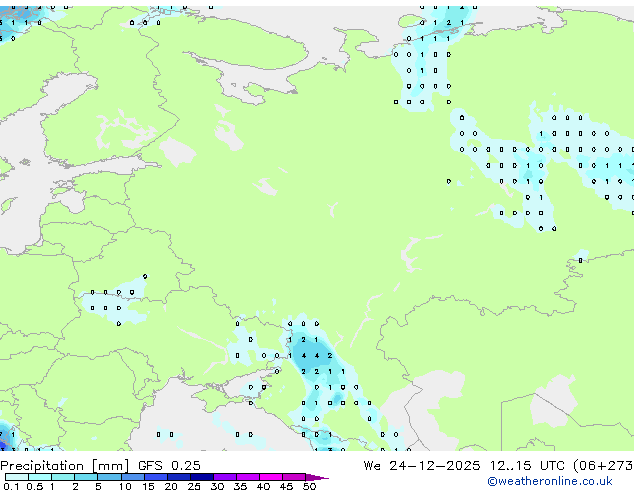Select magenta legend swatch for 40 to 45 mm

pos(271,477)
